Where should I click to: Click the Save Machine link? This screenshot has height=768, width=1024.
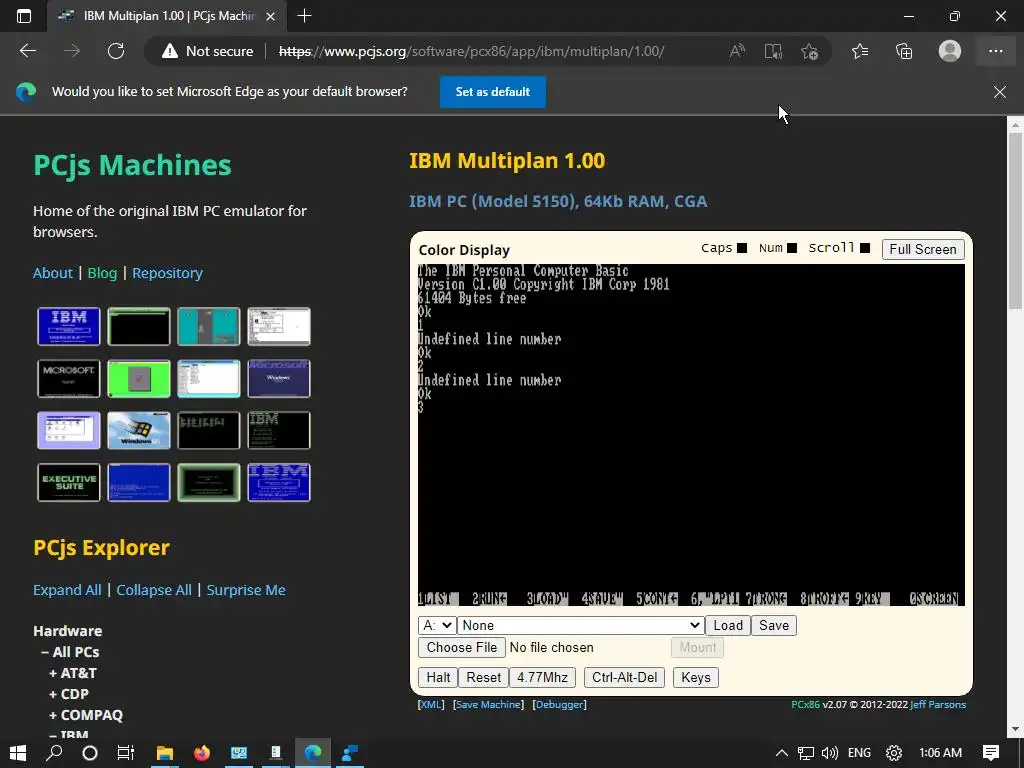click(x=488, y=705)
